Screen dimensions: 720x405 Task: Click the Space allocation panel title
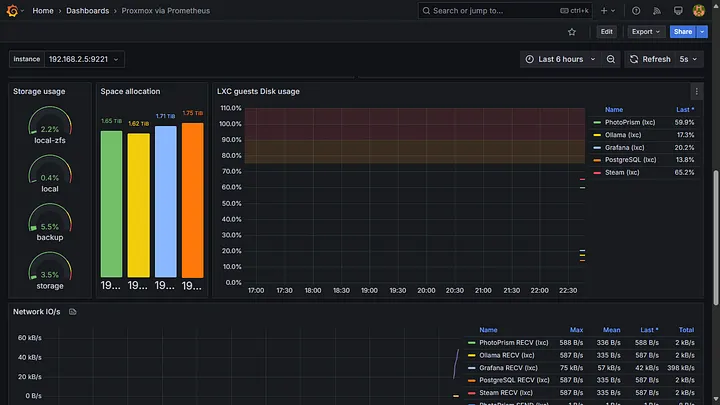coord(130,91)
